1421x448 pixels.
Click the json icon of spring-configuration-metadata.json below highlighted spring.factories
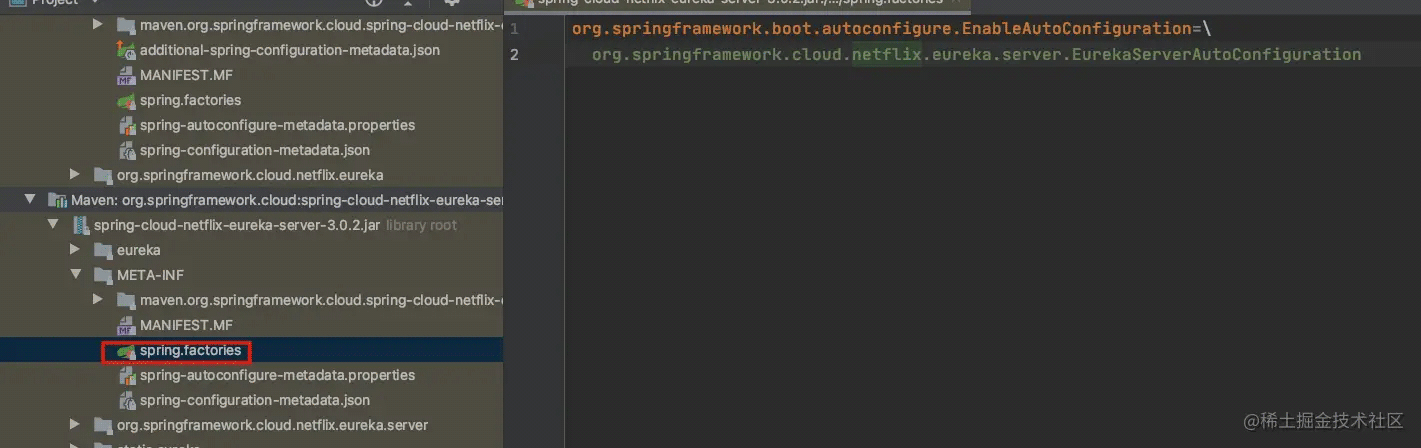point(126,400)
